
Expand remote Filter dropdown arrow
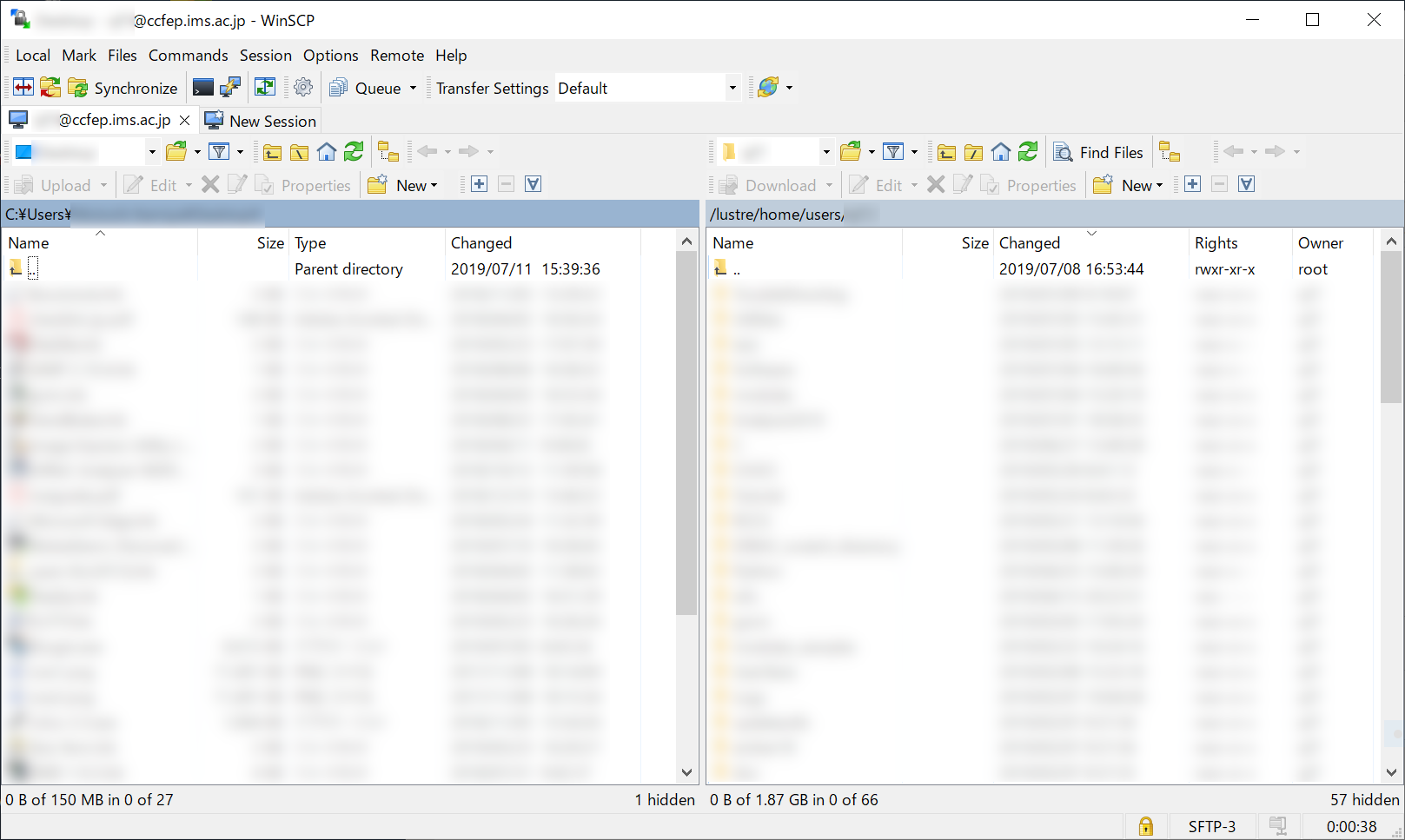(x=914, y=152)
